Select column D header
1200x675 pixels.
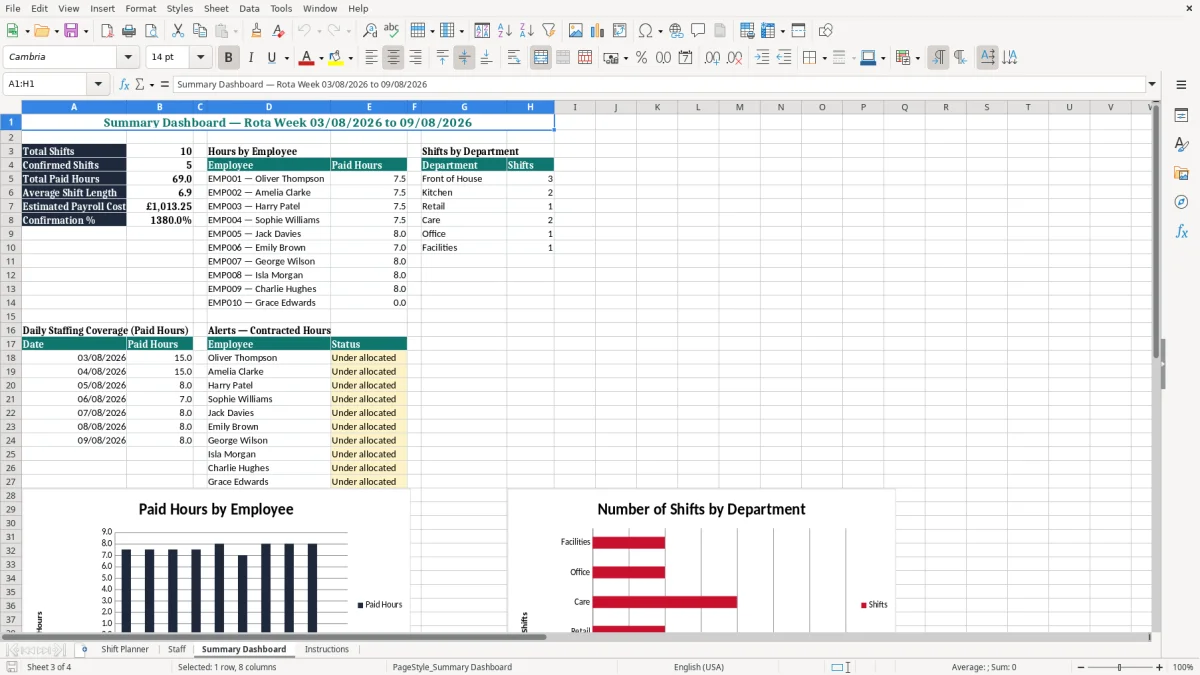pos(269,107)
